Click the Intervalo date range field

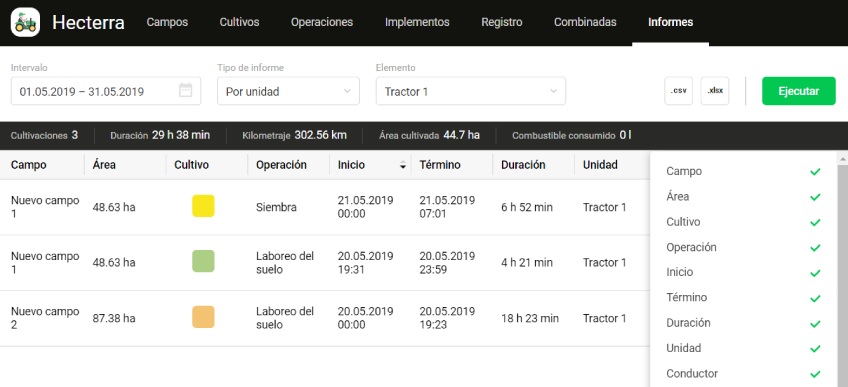click(x=106, y=91)
